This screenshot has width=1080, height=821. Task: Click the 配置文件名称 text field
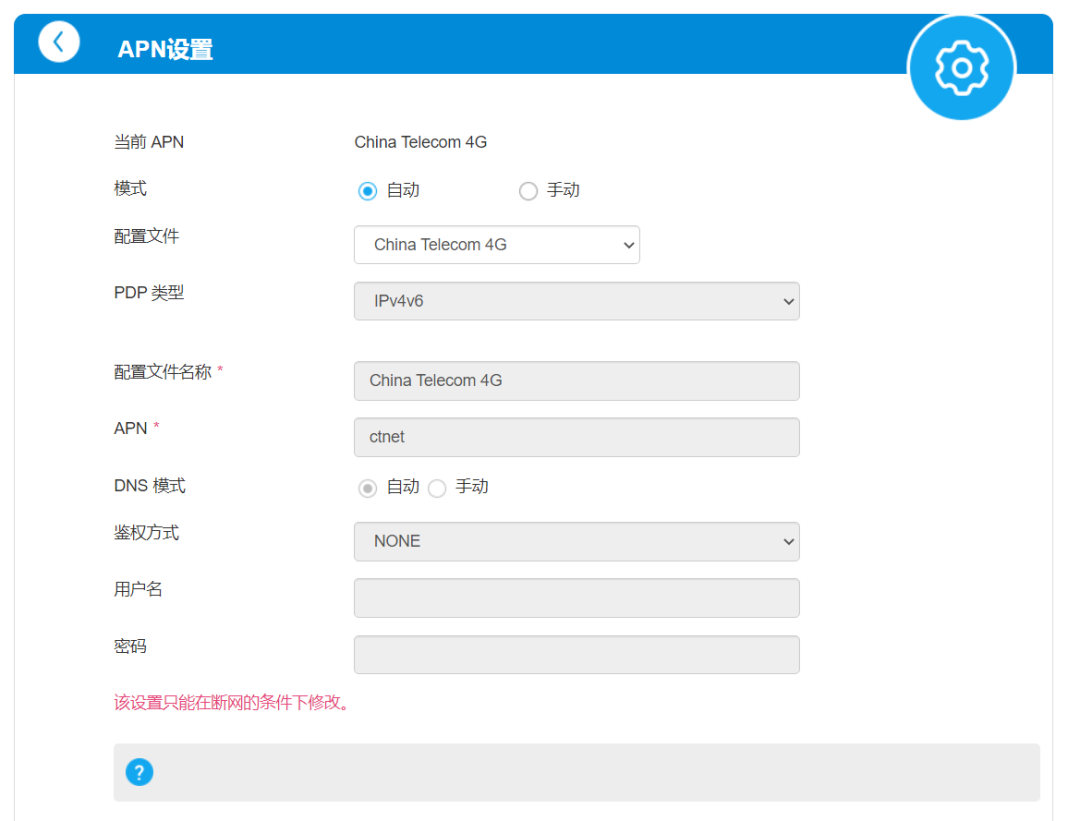576,381
